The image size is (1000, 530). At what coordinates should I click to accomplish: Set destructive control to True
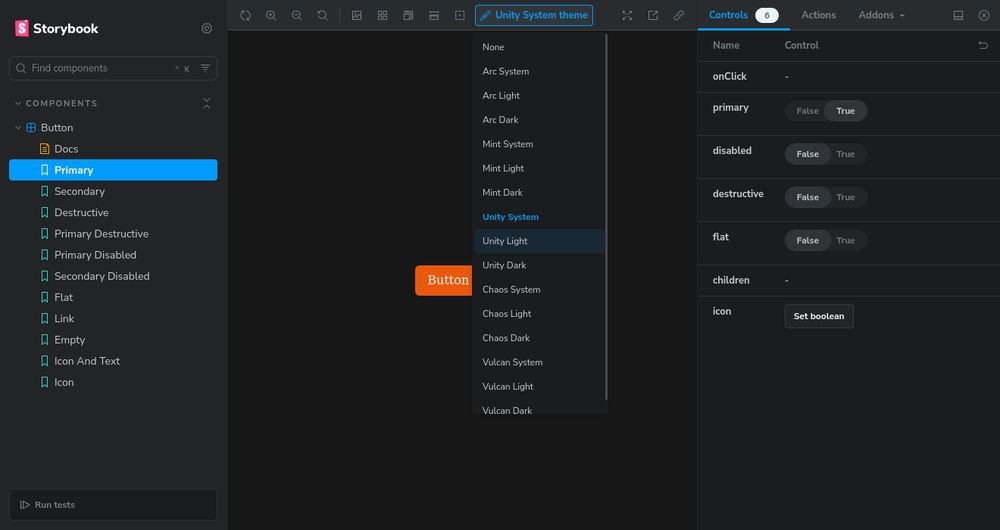click(x=846, y=198)
